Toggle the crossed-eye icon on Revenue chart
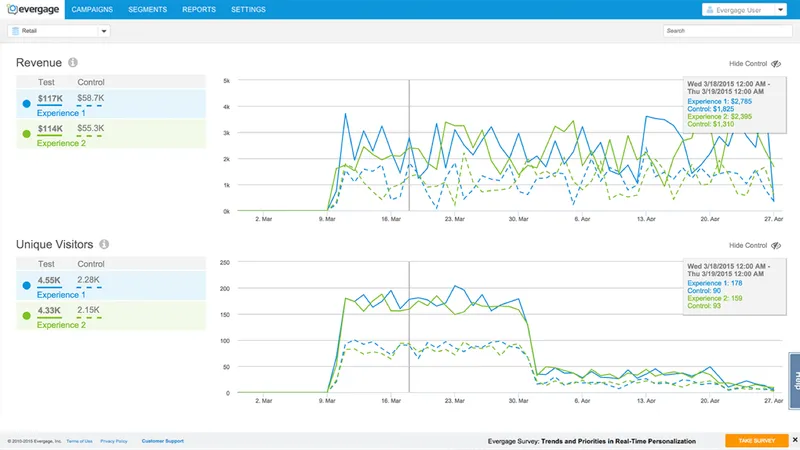800x450 pixels. [x=776, y=64]
